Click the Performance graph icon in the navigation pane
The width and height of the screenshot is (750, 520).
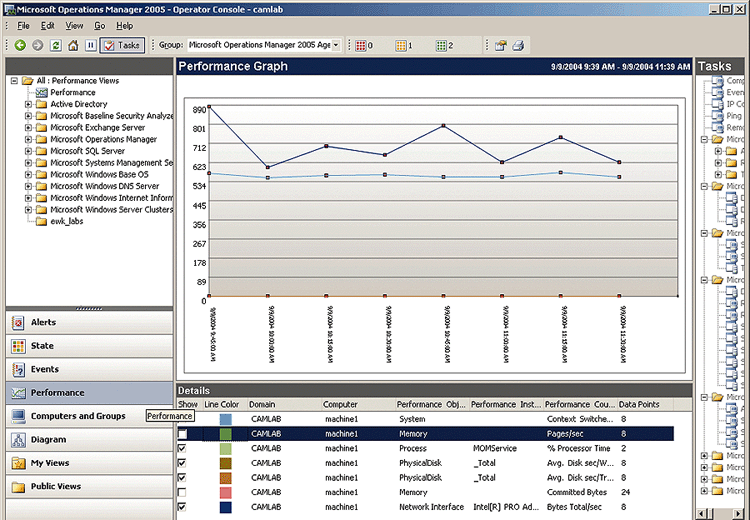point(19,393)
